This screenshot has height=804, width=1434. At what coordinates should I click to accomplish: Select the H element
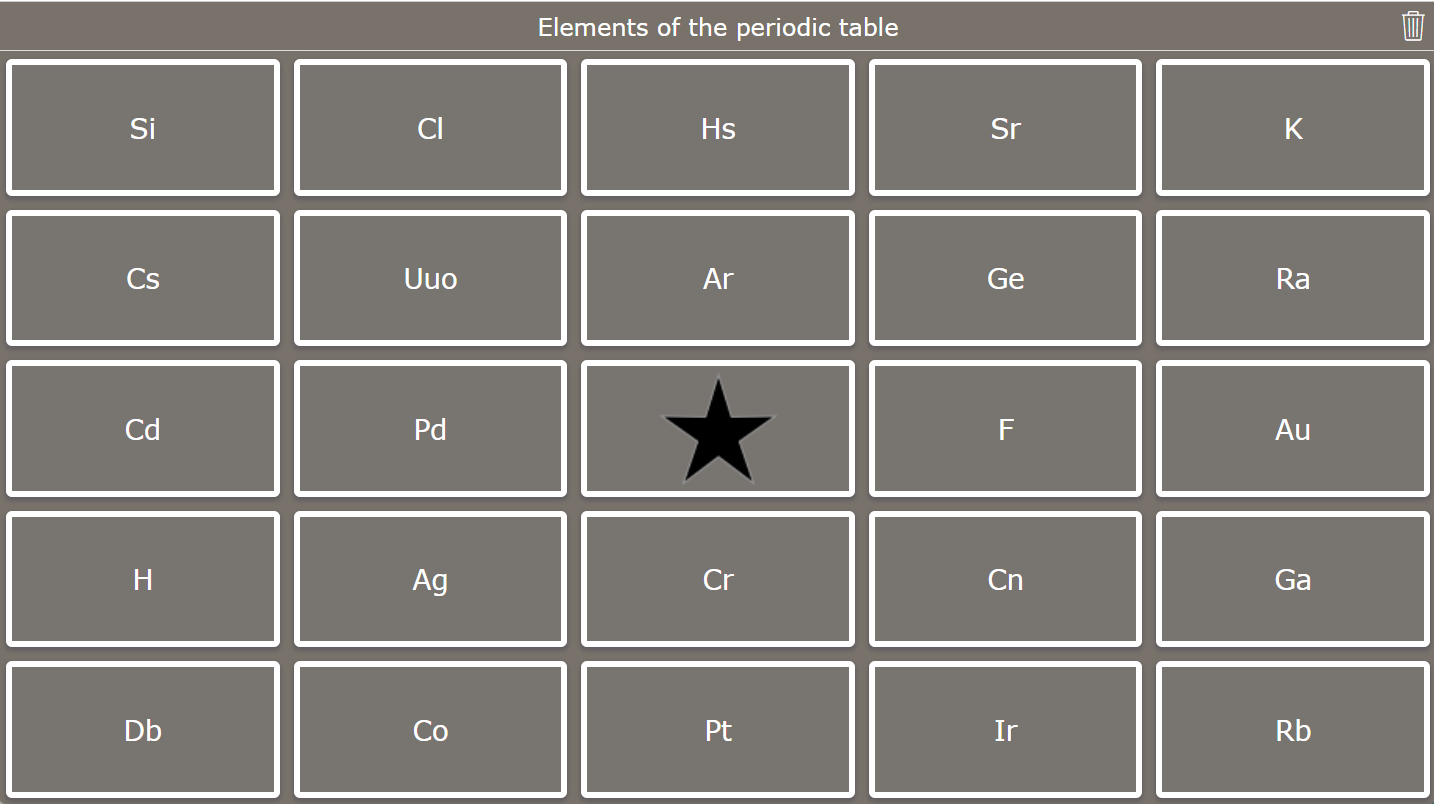pyautogui.click(x=142, y=579)
